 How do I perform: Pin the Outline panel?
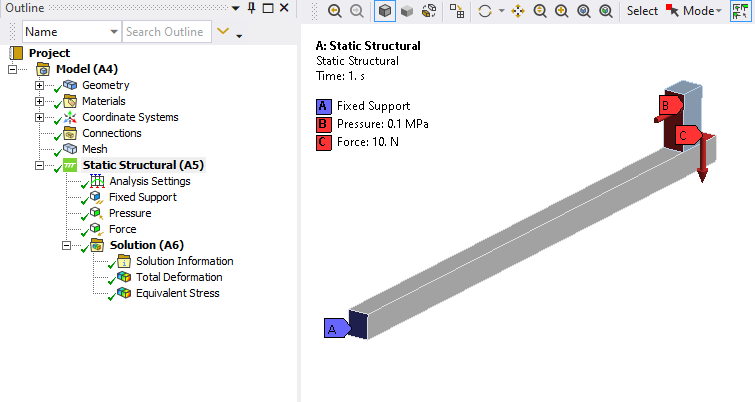(x=251, y=8)
